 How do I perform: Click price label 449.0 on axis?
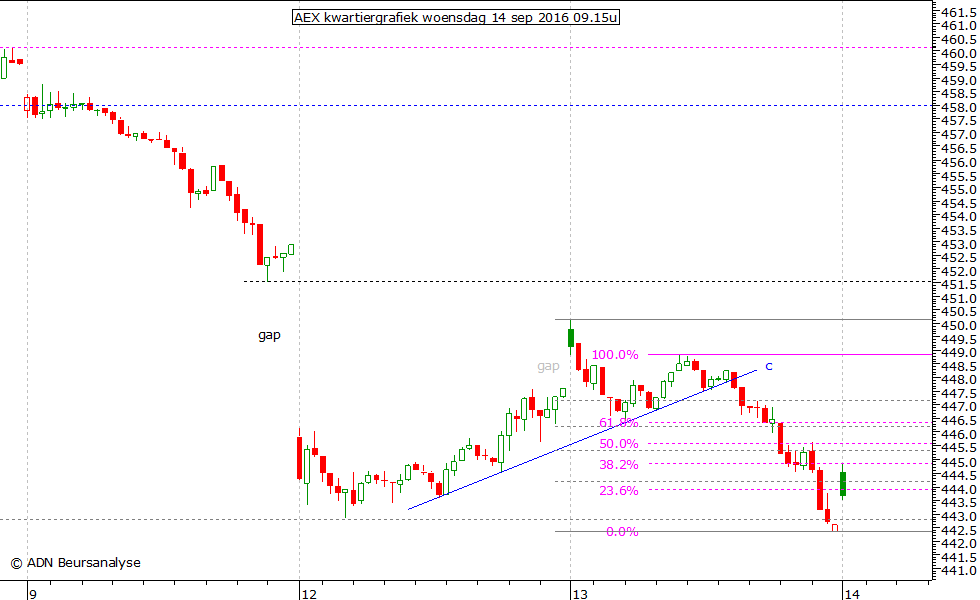pyautogui.click(x=959, y=353)
